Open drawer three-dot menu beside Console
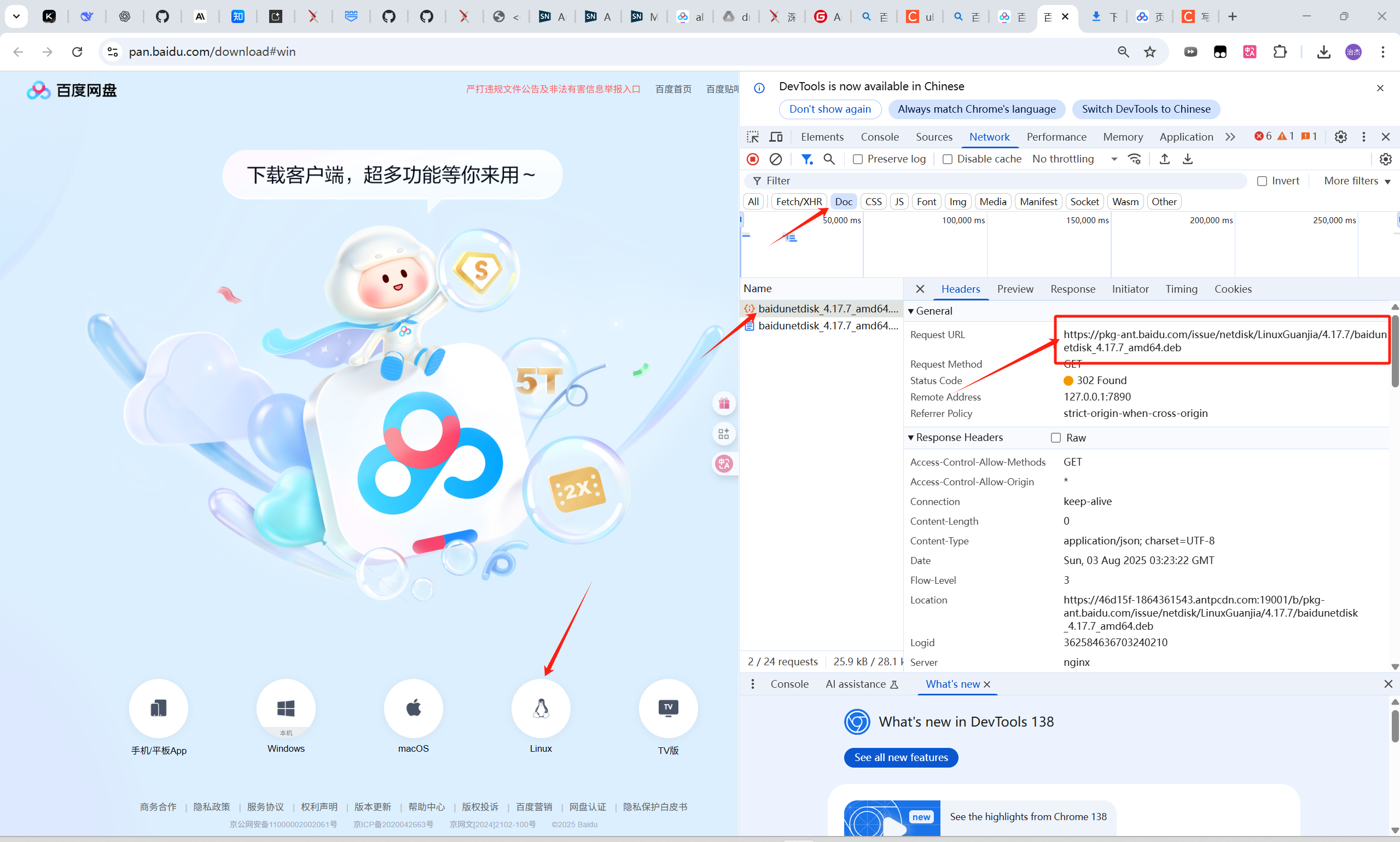The height and width of the screenshot is (842, 1400). (753, 684)
